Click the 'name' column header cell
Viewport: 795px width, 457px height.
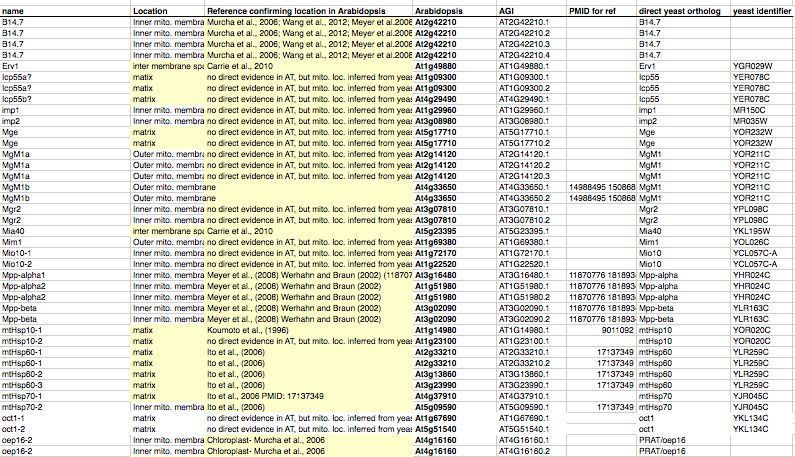12,8
